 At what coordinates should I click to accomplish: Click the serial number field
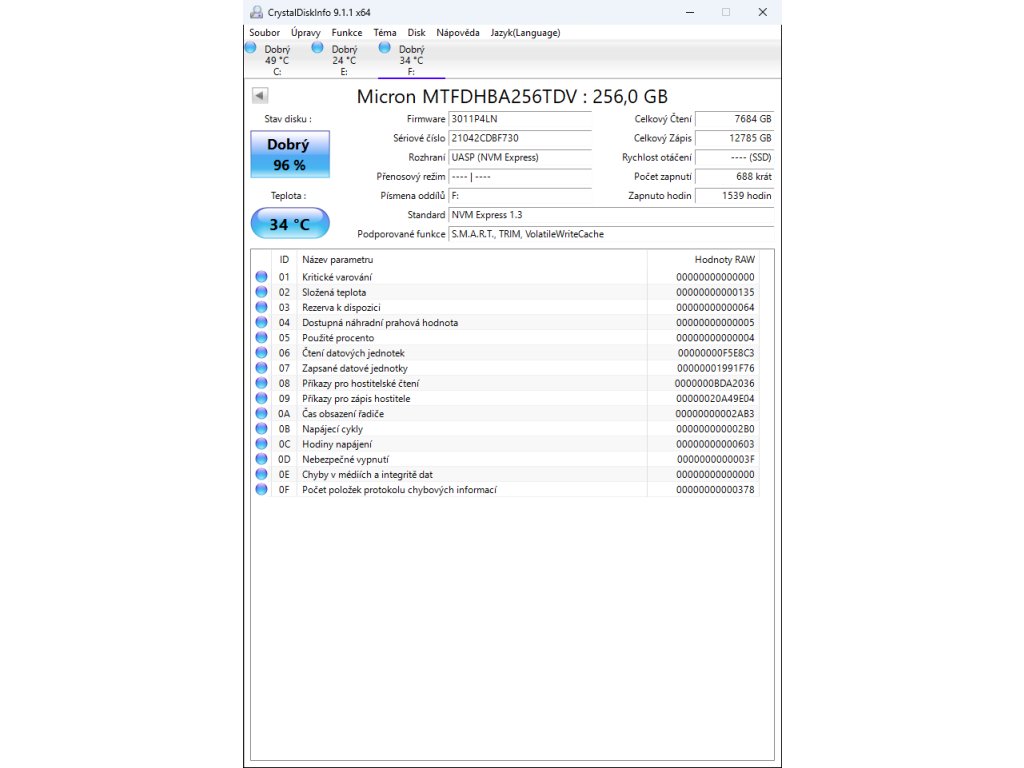click(520, 138)
